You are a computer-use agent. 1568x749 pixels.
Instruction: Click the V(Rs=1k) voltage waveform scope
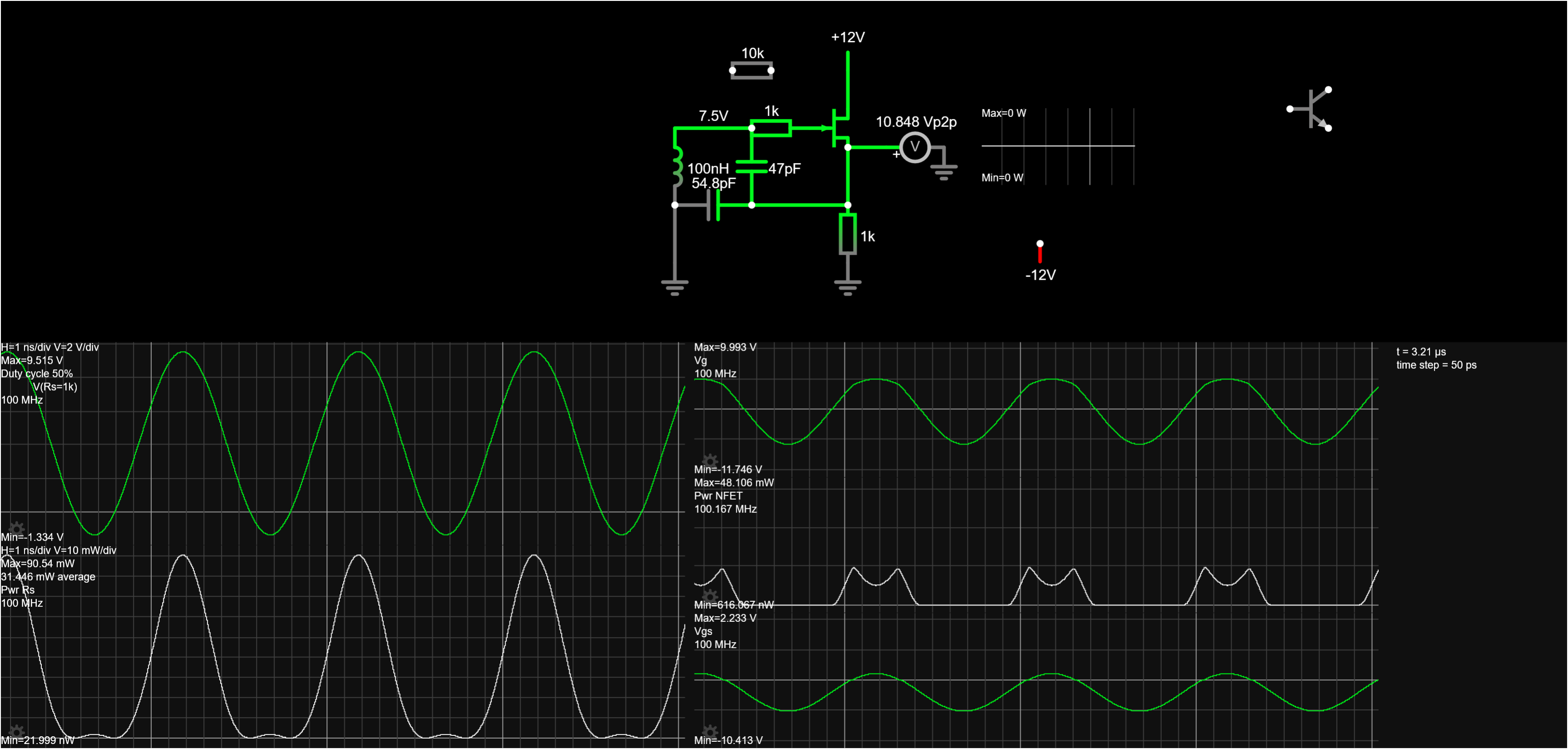coord(343,443)
